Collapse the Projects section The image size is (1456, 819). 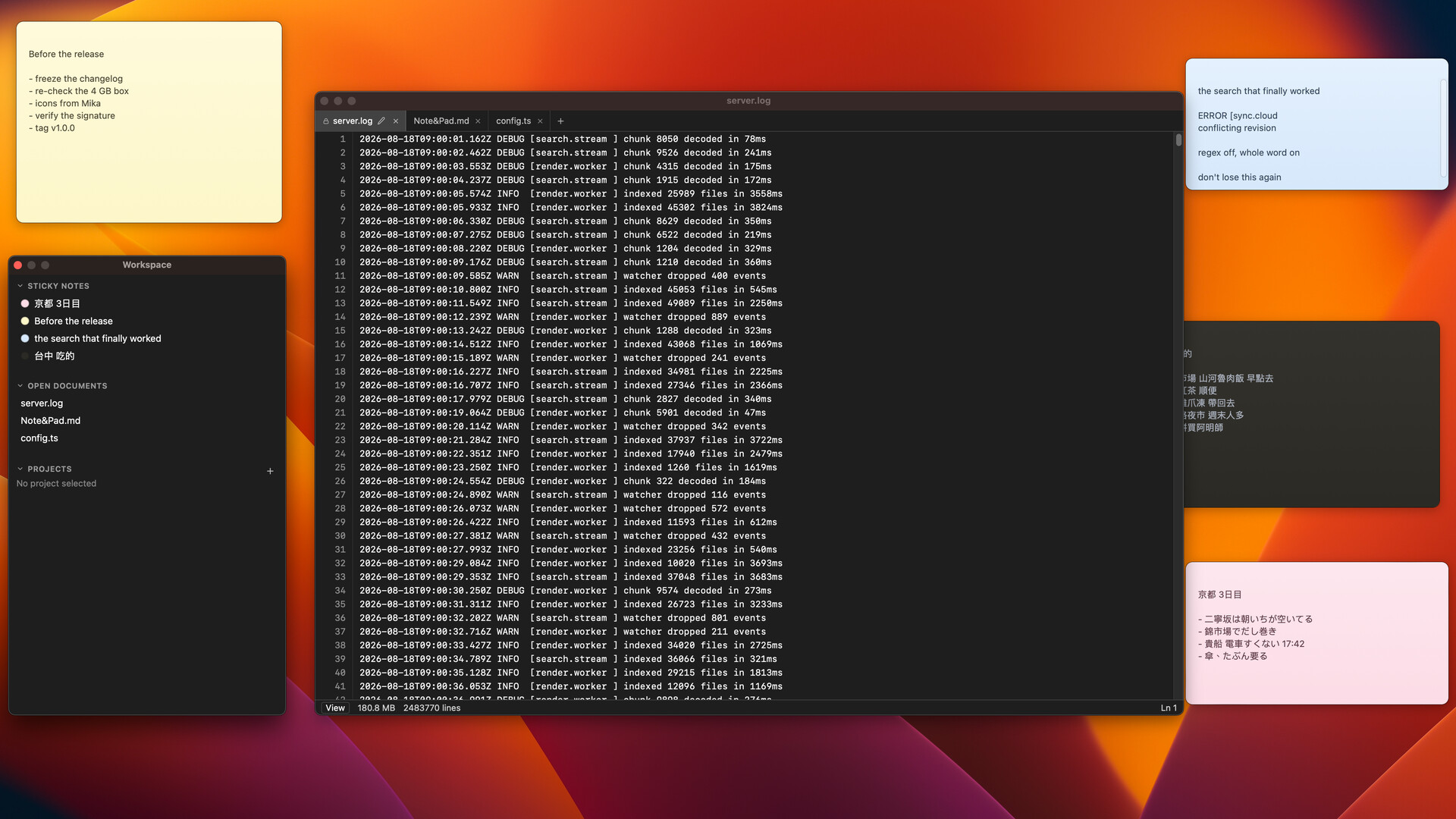20,469
